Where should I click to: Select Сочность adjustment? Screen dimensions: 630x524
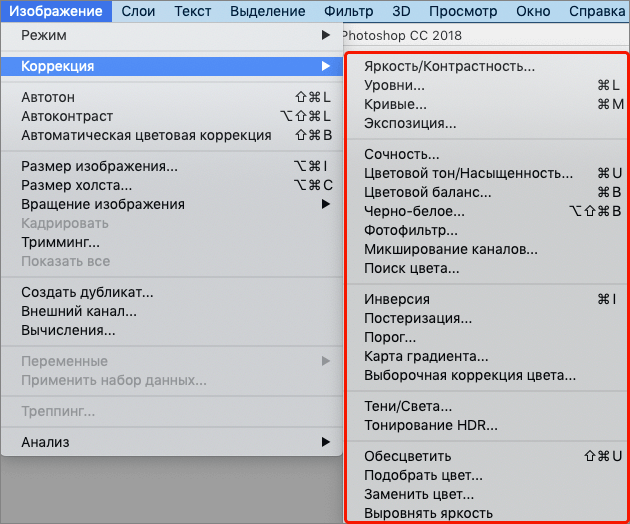tap(487, 154)
